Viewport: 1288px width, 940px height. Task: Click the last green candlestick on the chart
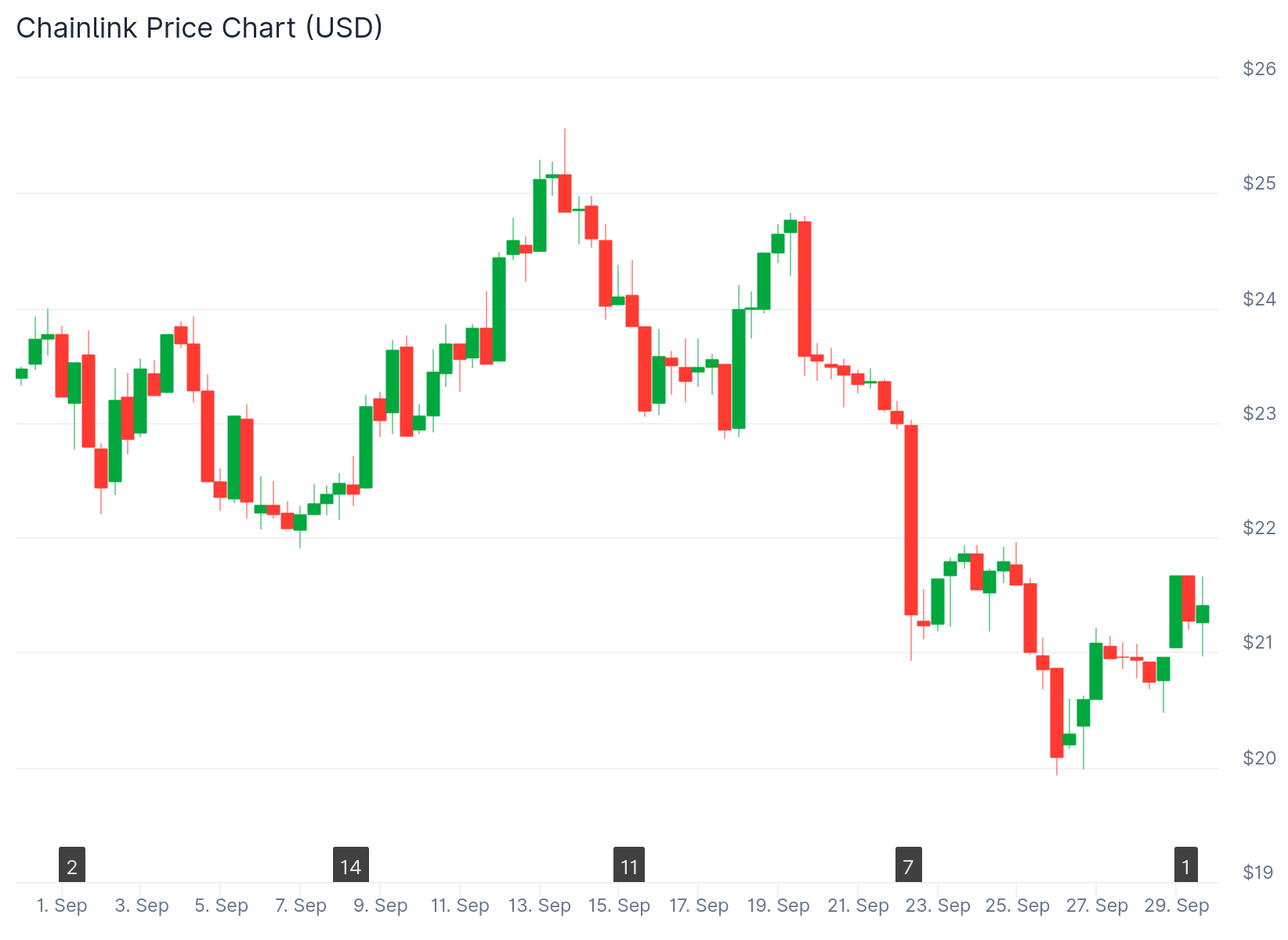pos(1203,613)
